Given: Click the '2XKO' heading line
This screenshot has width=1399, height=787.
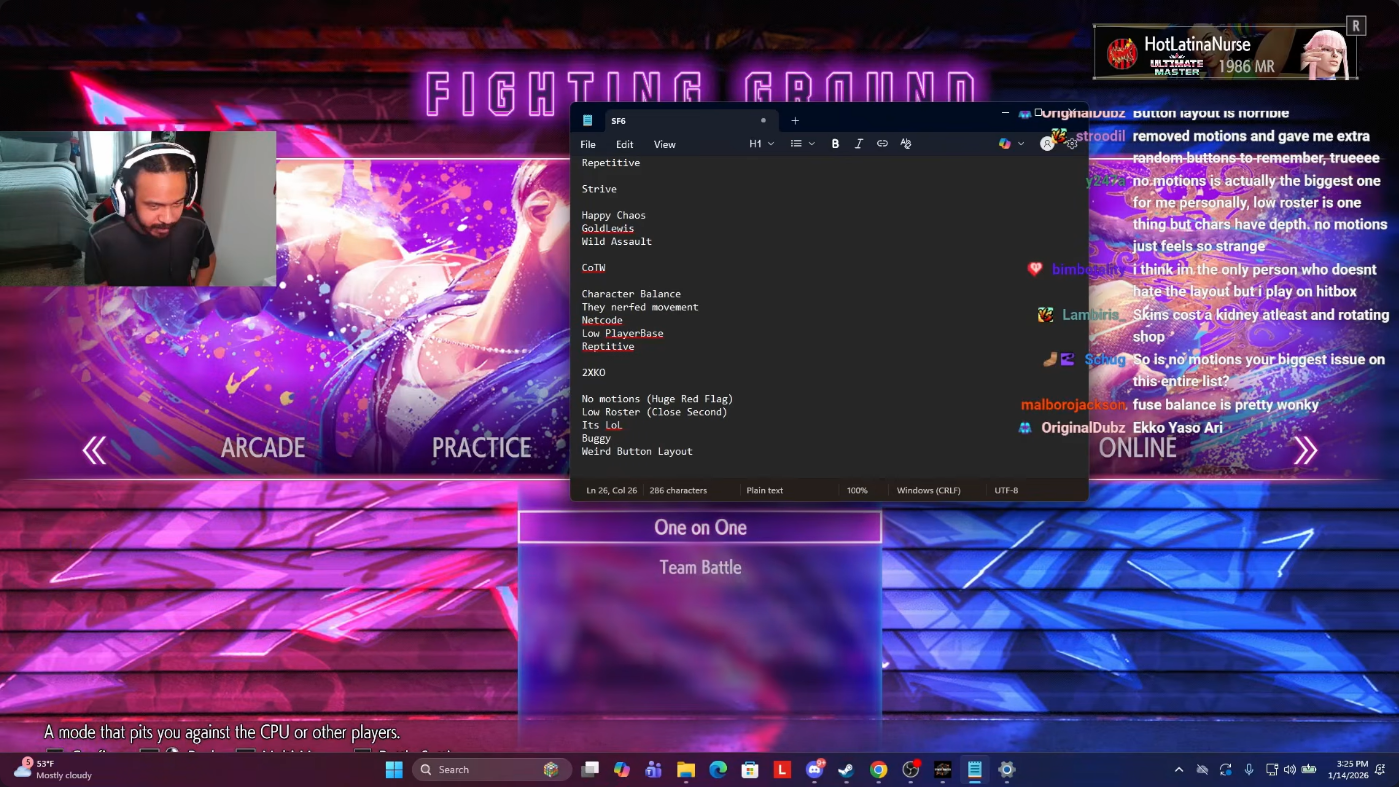Looking at the screenshot, I should [x=593, y=373].
